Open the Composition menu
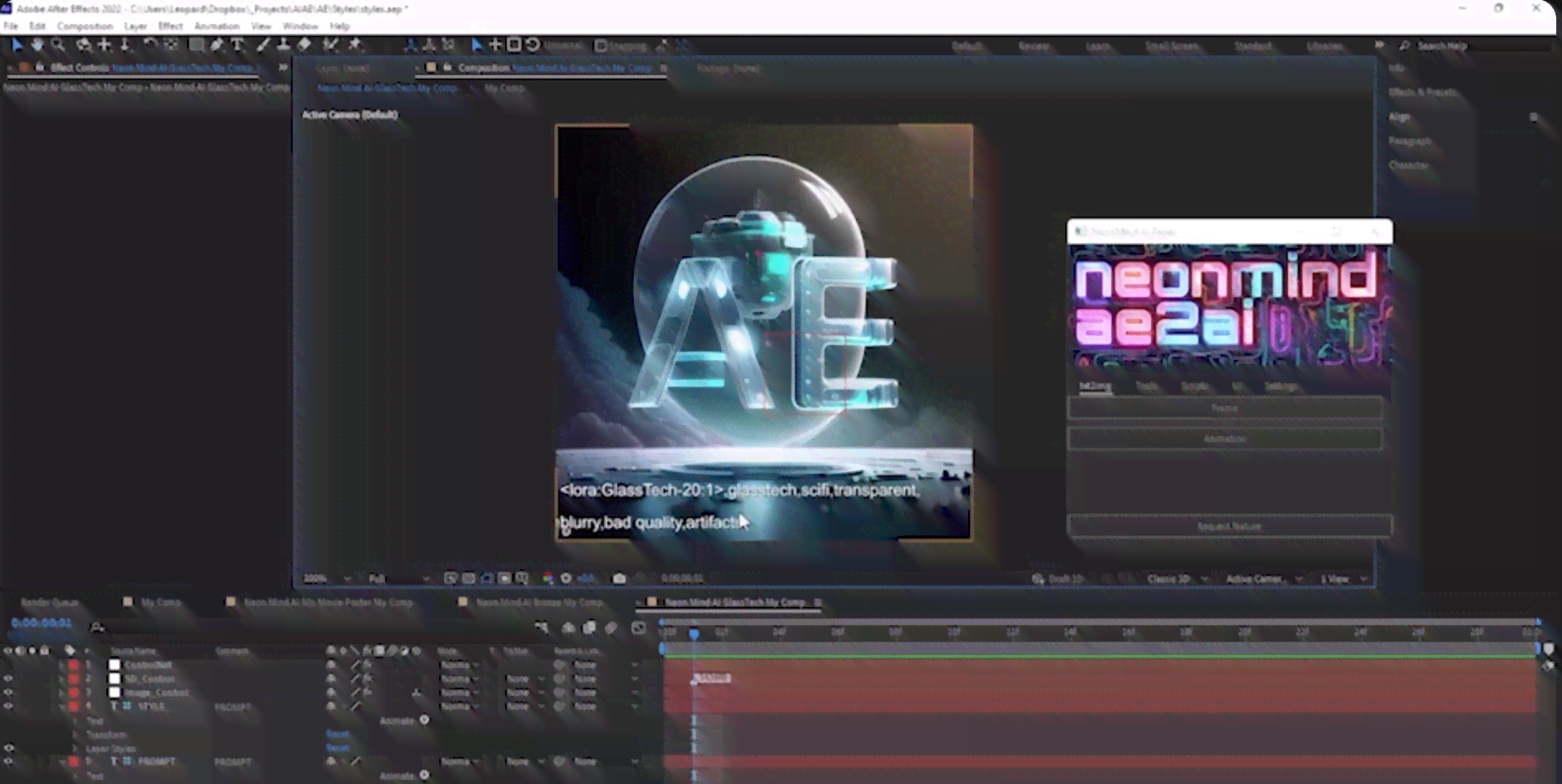 point(85,26)
